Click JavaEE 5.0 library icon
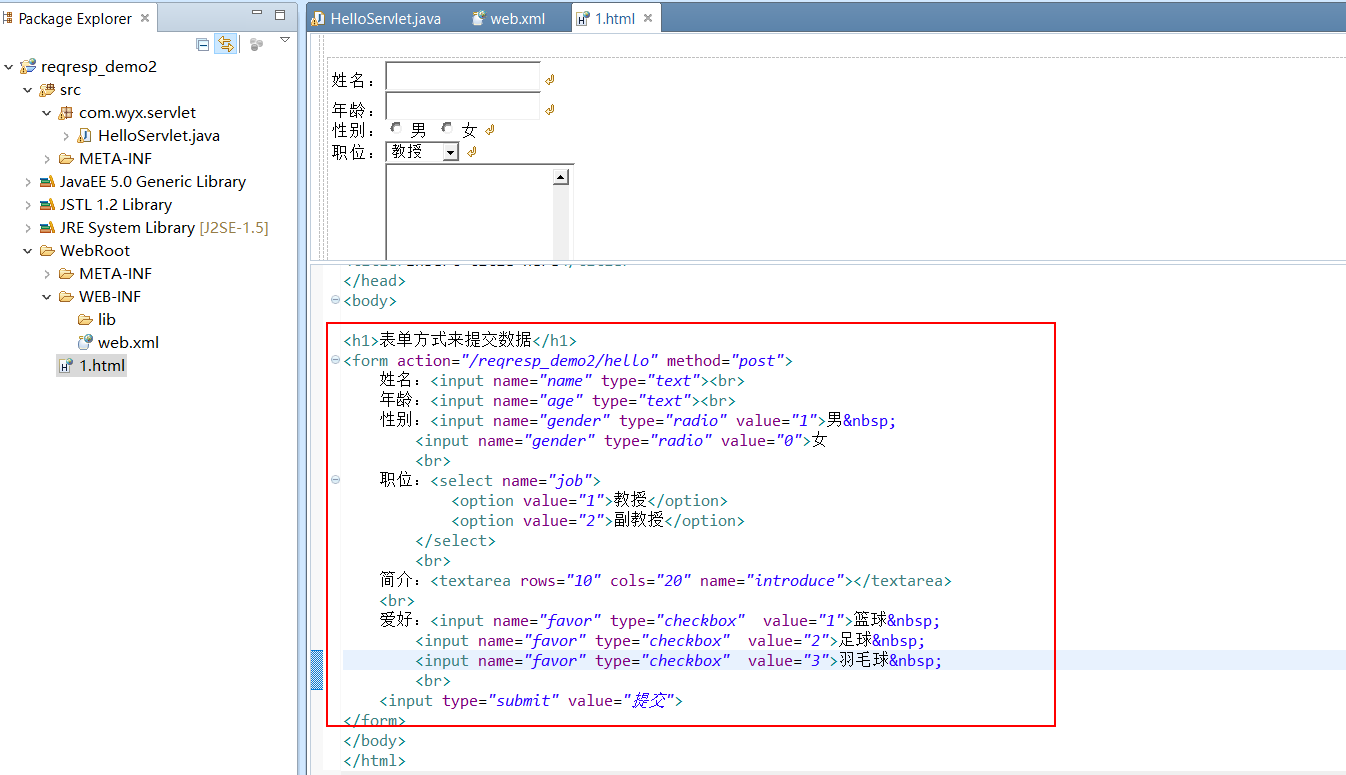The image size is (1346, 775). coord(46,182)
